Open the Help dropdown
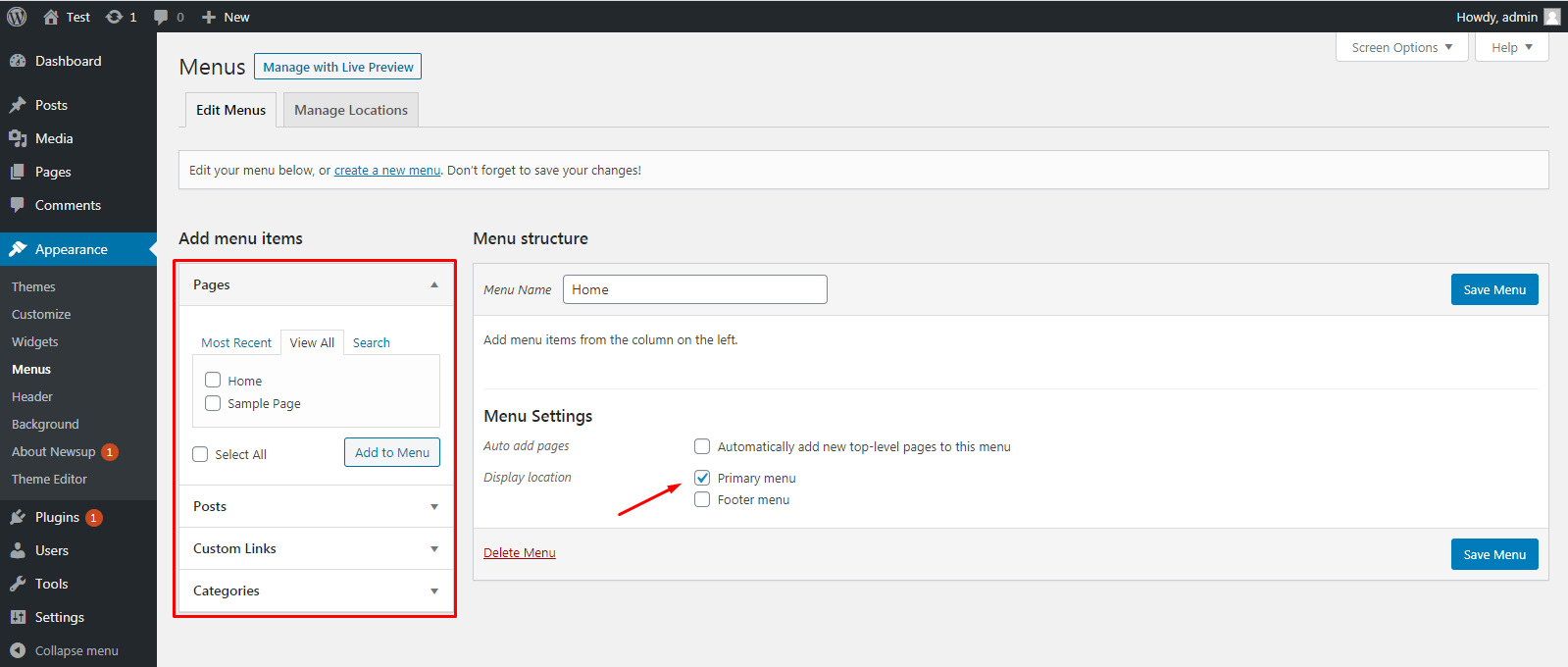 [x=1511, y=47]
